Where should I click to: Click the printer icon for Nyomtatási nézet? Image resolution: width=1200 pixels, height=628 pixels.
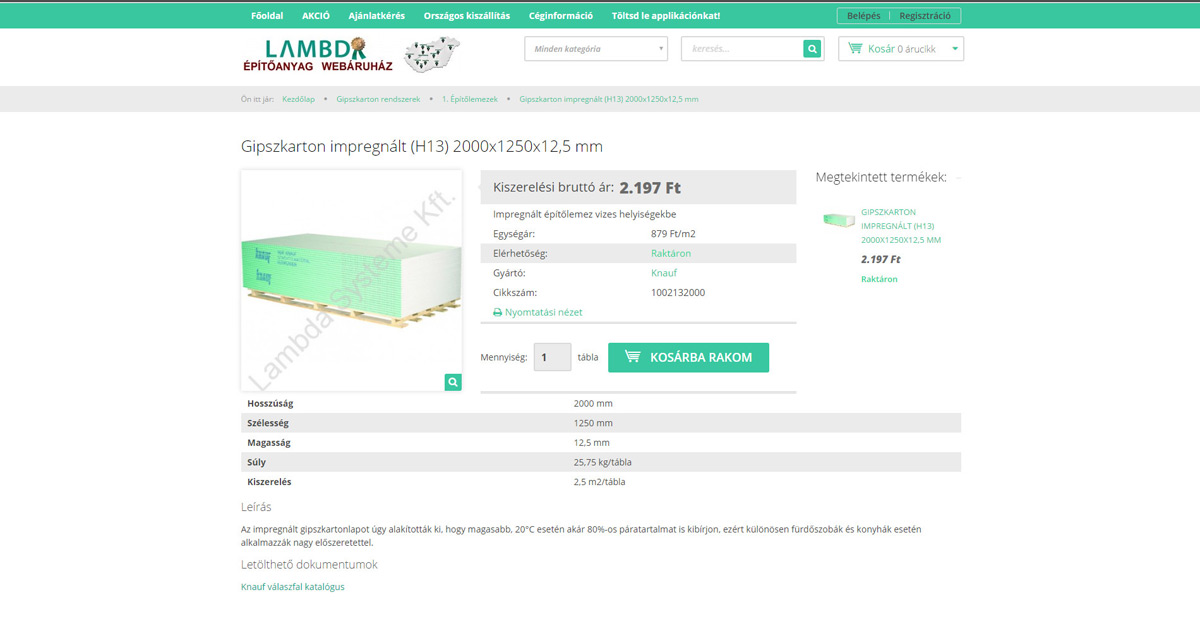(x=498, y=312)
